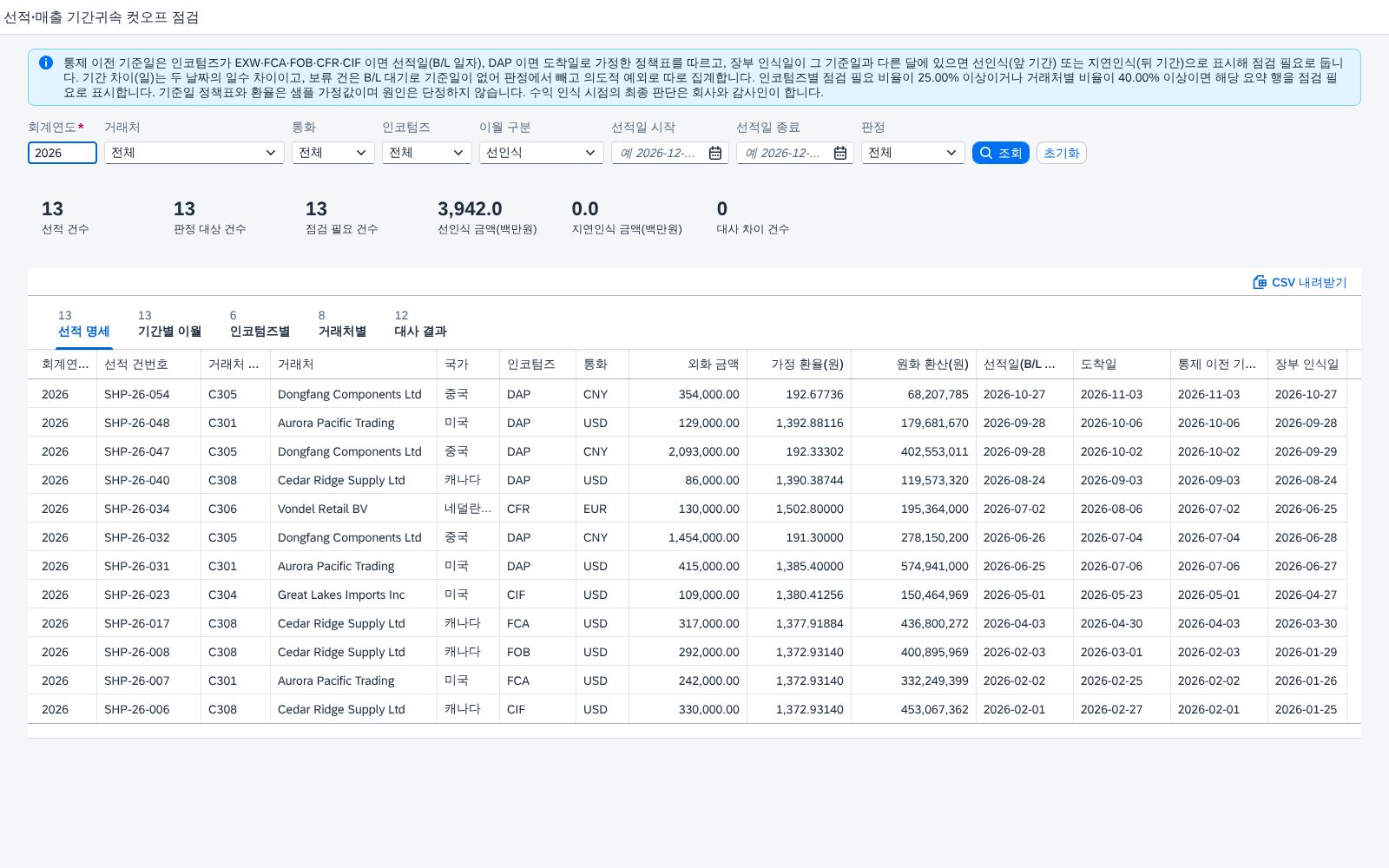The width and height of the screenshot is (1389, 868).
Task: Click shipment number SHP-26-040
Action: point(137,480)
